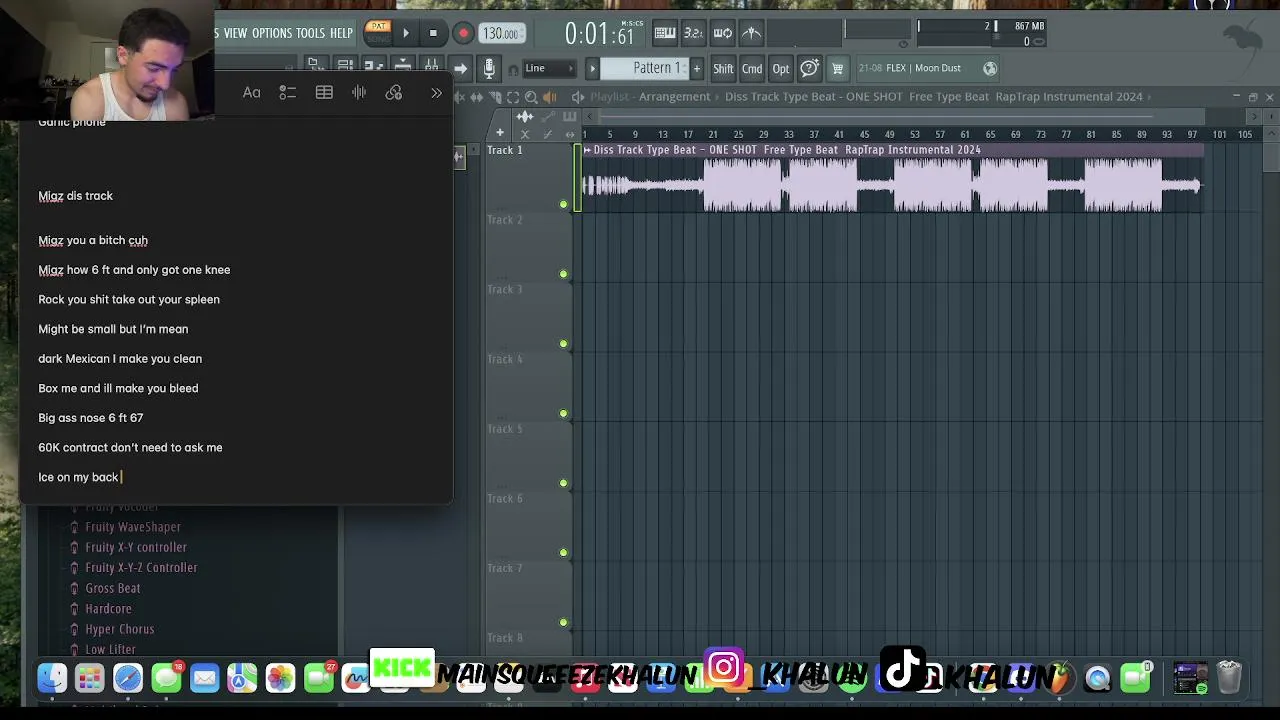The image size is (1280, 720).
Task: Click the playlist waveform view icon
Action: (x=525, y=117)
